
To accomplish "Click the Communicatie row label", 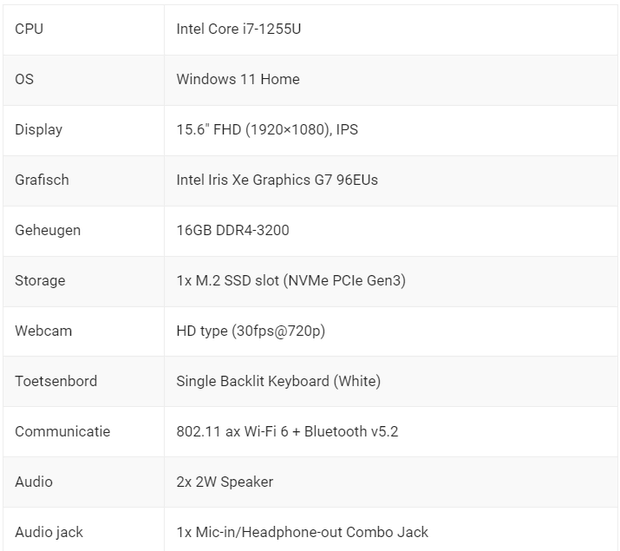I will coord(62,432).
